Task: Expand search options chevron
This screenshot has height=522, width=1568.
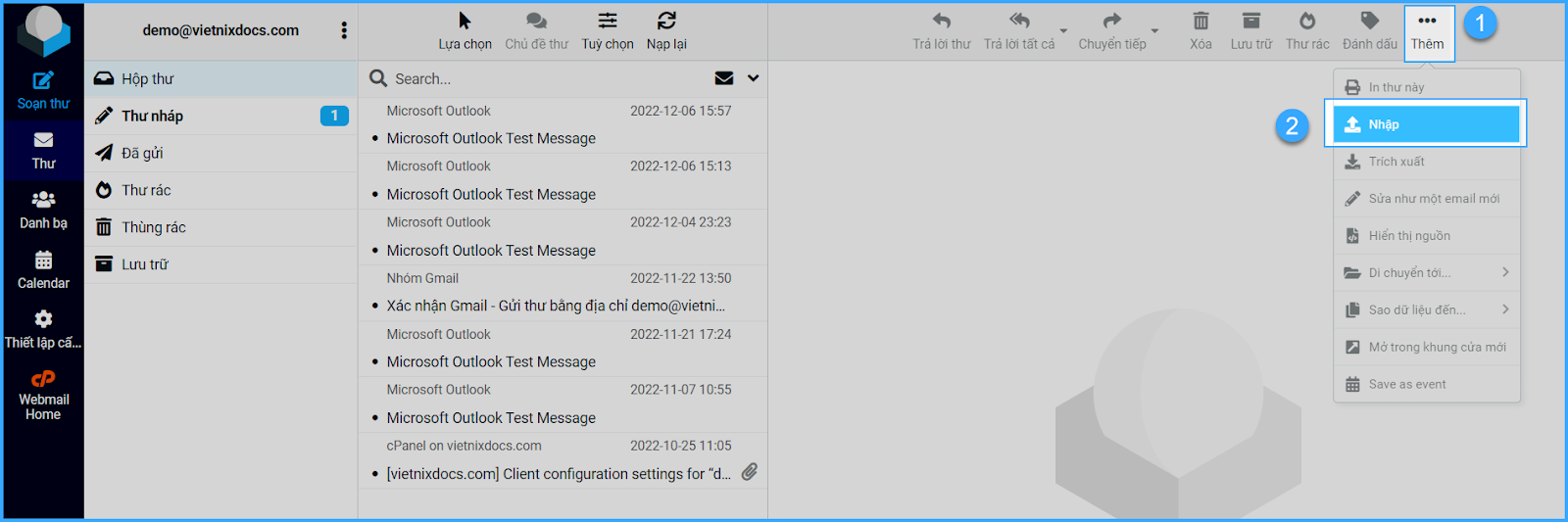Action: click(753, 78)
